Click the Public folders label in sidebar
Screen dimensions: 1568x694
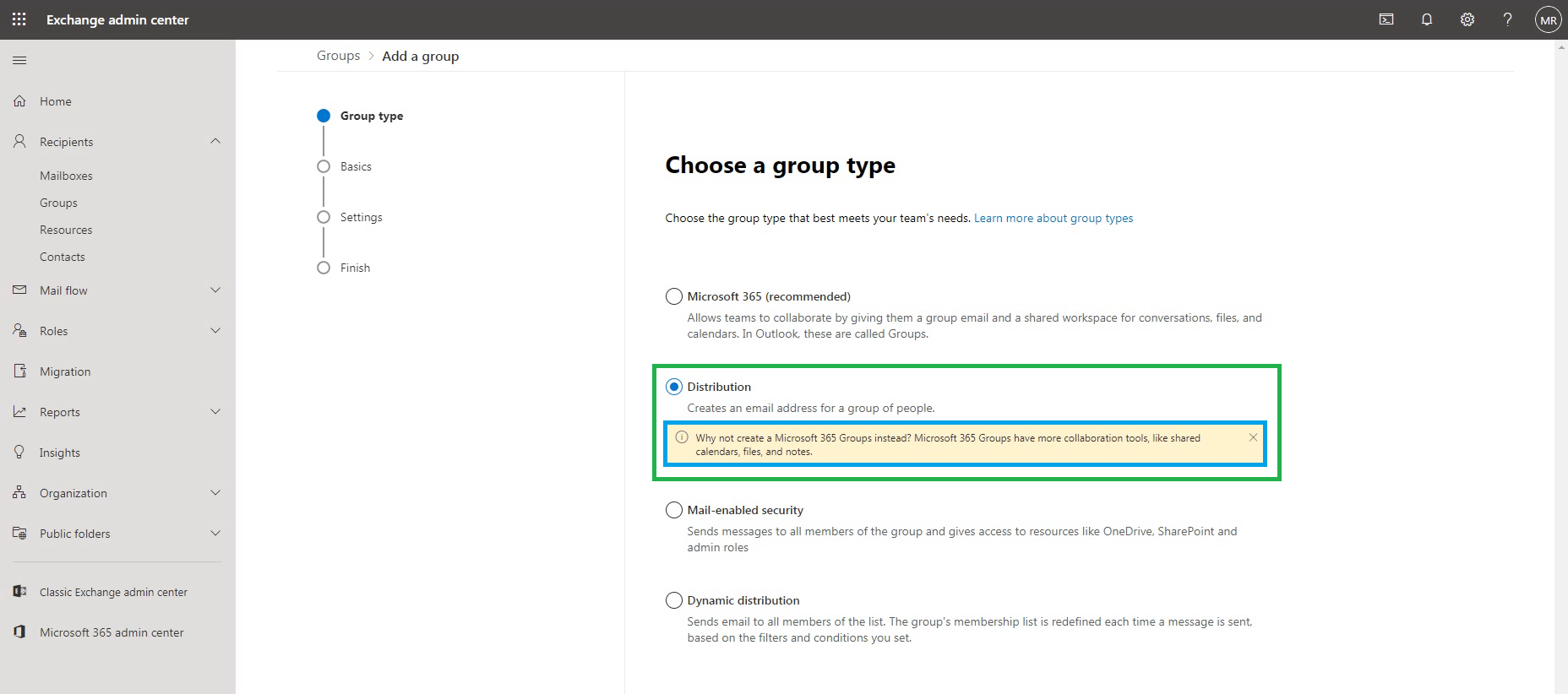click(74, 534)
